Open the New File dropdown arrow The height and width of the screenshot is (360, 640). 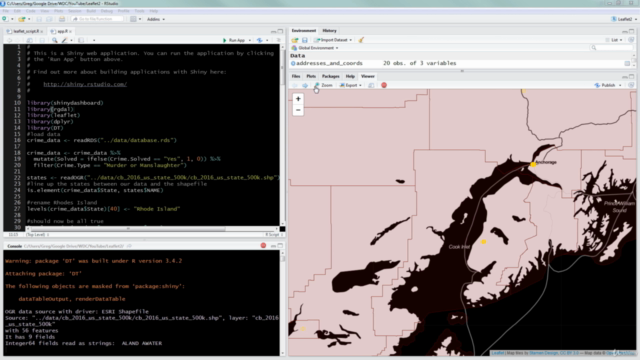coord(12,19)
